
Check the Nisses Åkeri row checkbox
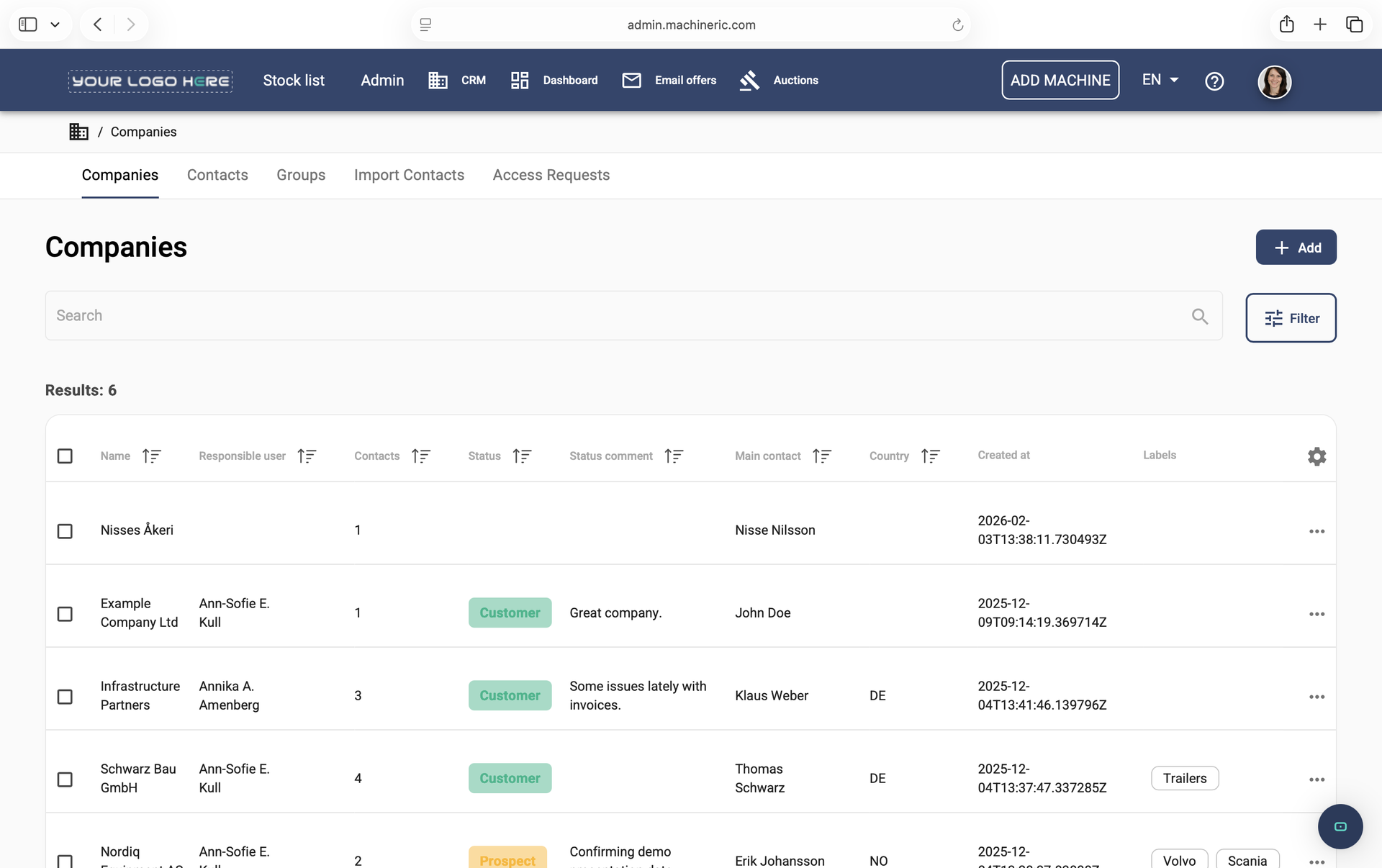pyautogui.click(x=65, y=531)
